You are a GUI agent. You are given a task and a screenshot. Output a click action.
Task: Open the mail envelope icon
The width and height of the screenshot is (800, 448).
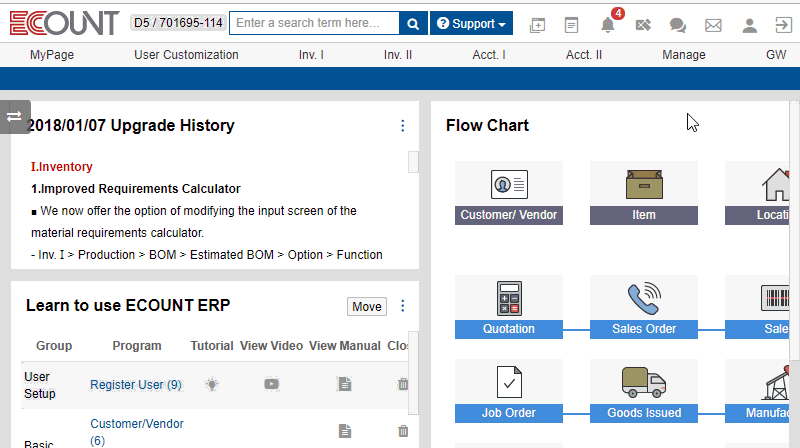pyautogui.click(x=713, y=25)
